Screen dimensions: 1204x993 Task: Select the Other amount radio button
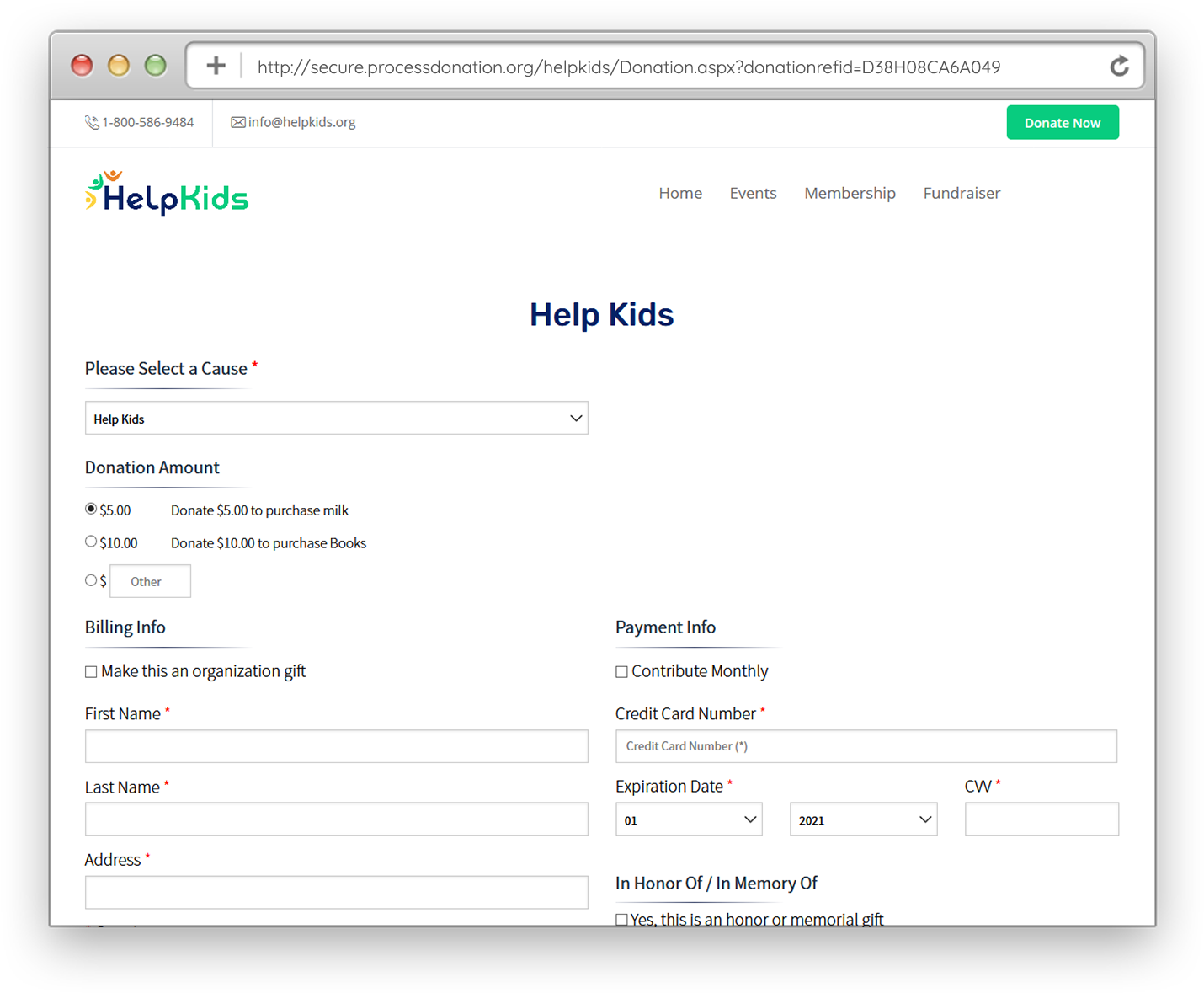coord(91,579)
